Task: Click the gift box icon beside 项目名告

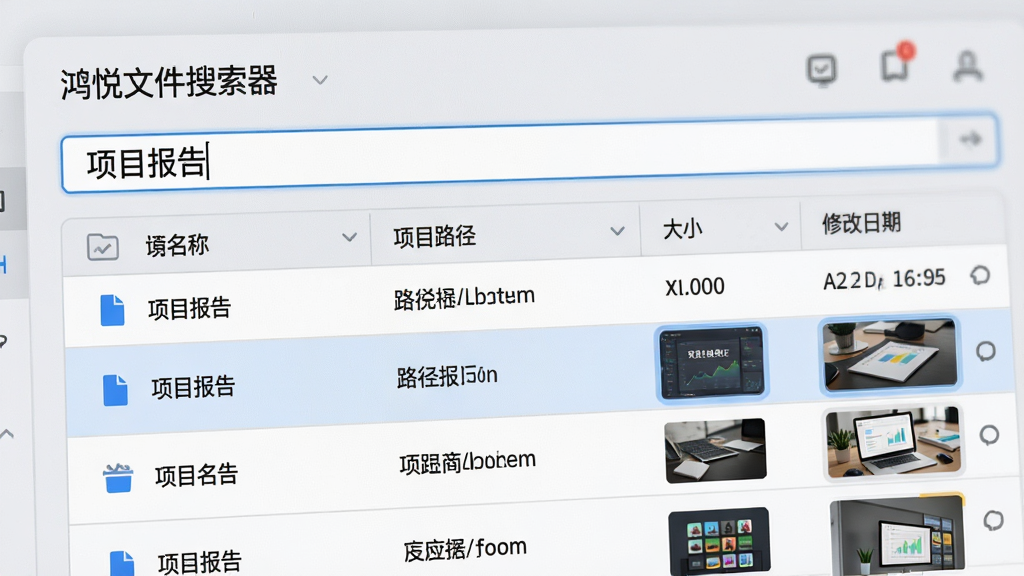Action: [118, 477]
